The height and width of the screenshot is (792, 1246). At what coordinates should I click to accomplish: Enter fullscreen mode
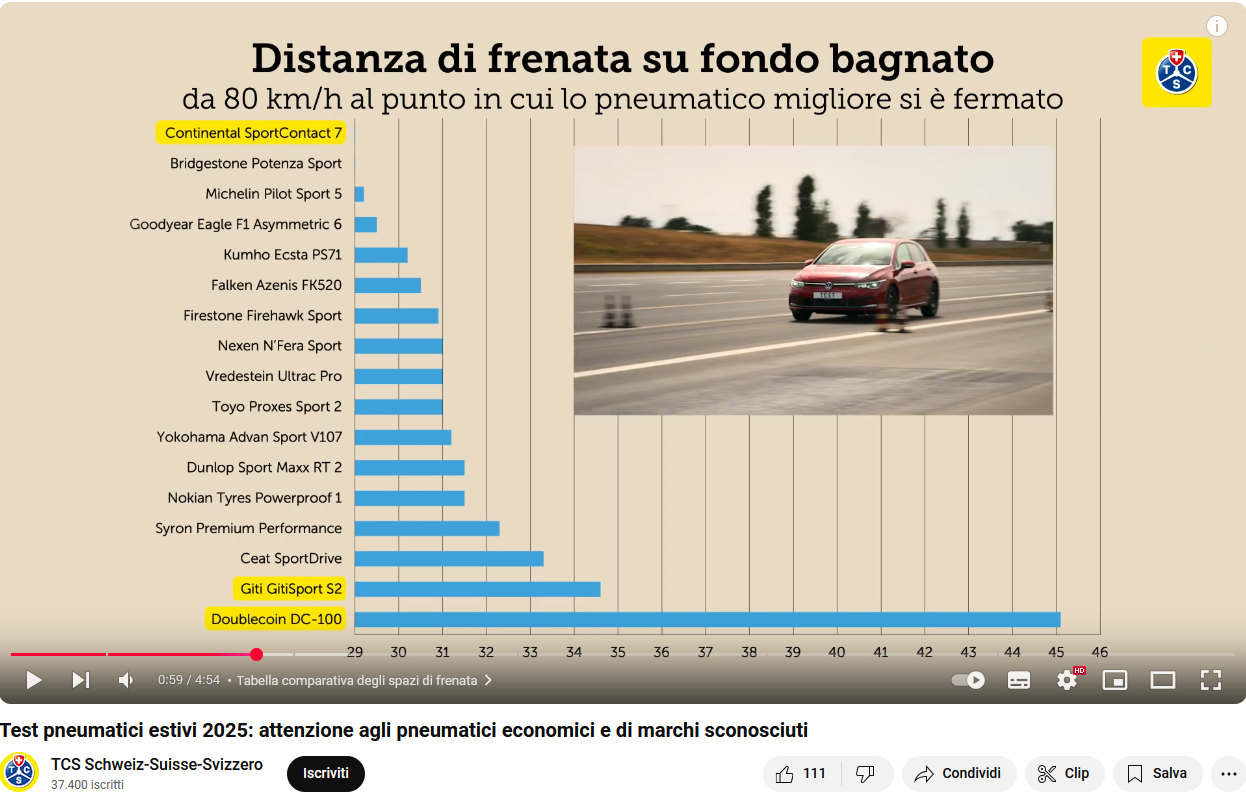(x=1211, y=680)
